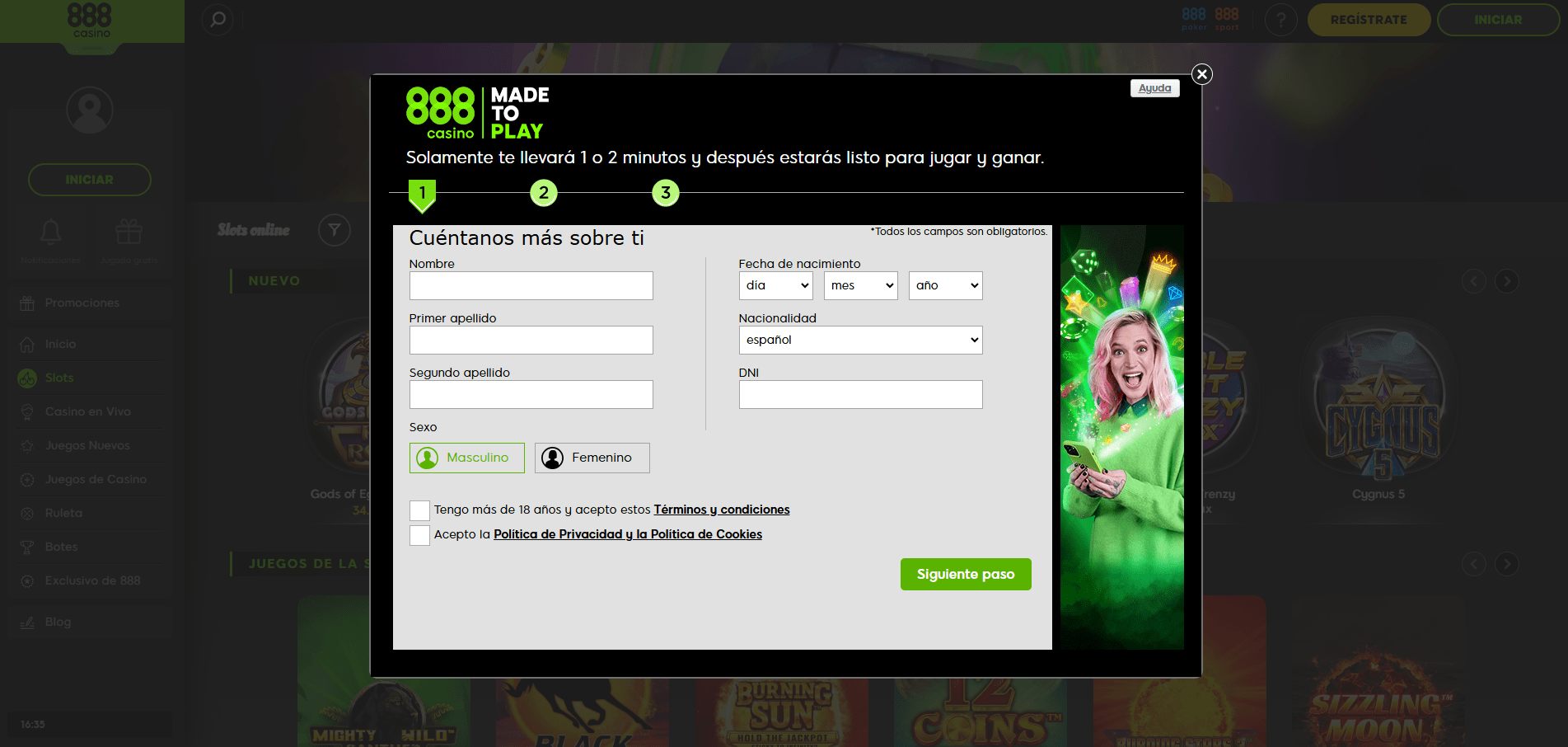Go to registration step 1 marker
Screen dimensions: 1568x747
[422, 195]
